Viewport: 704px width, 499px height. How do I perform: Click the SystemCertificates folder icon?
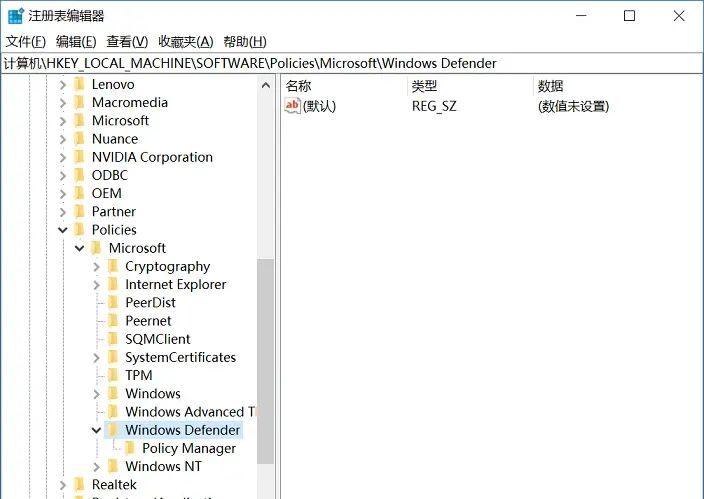click(x=113, y=357)
